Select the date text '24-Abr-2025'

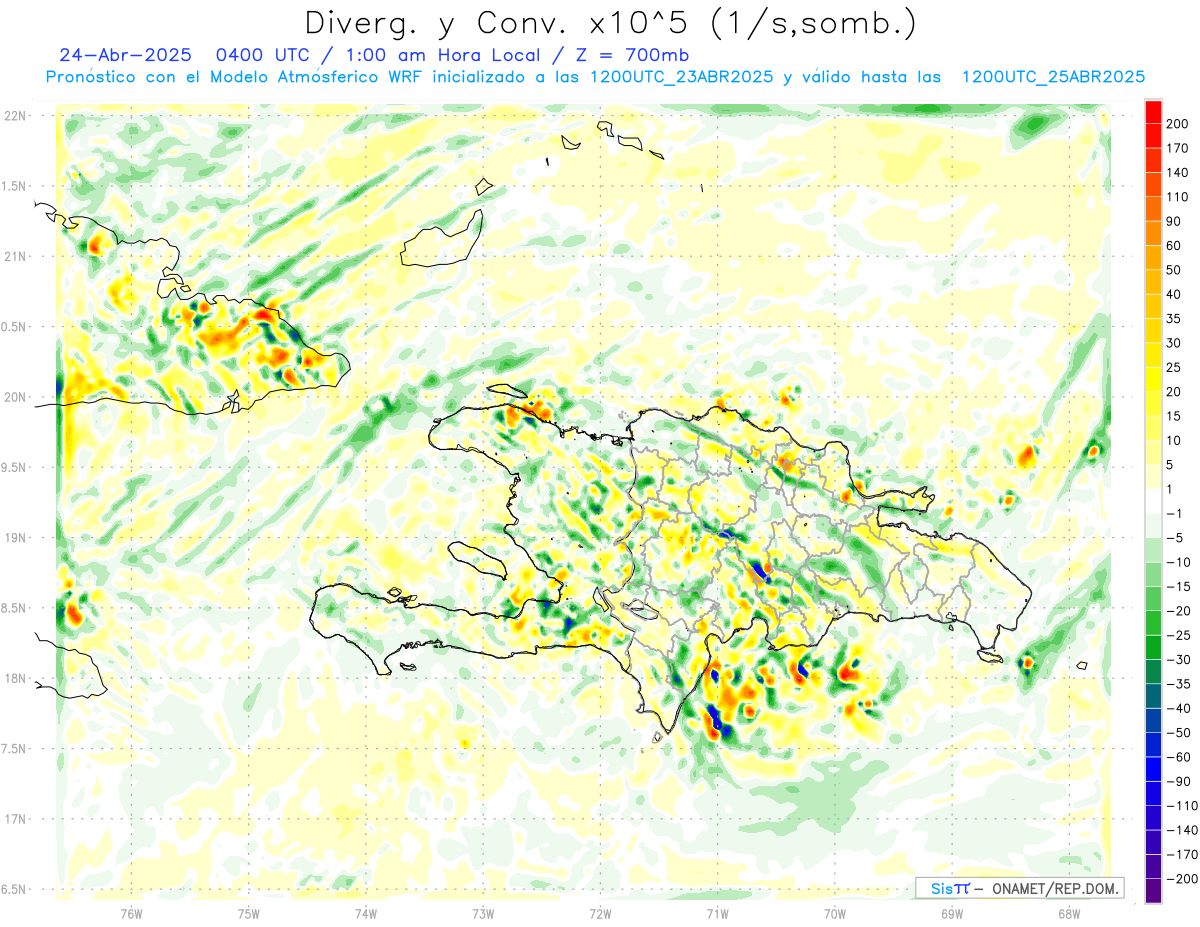point(124,55)
